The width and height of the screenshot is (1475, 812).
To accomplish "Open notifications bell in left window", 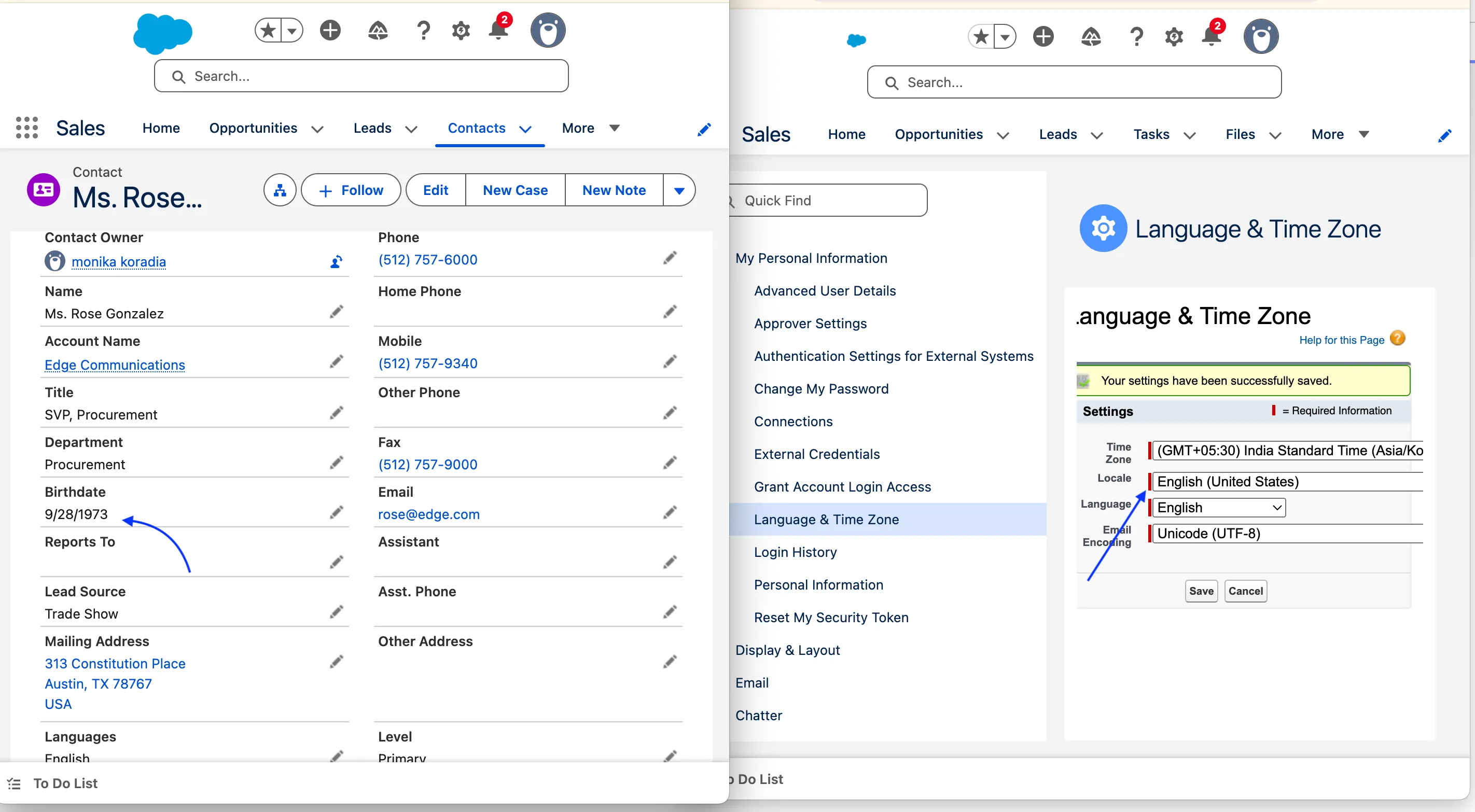I will tap(498, 31).
